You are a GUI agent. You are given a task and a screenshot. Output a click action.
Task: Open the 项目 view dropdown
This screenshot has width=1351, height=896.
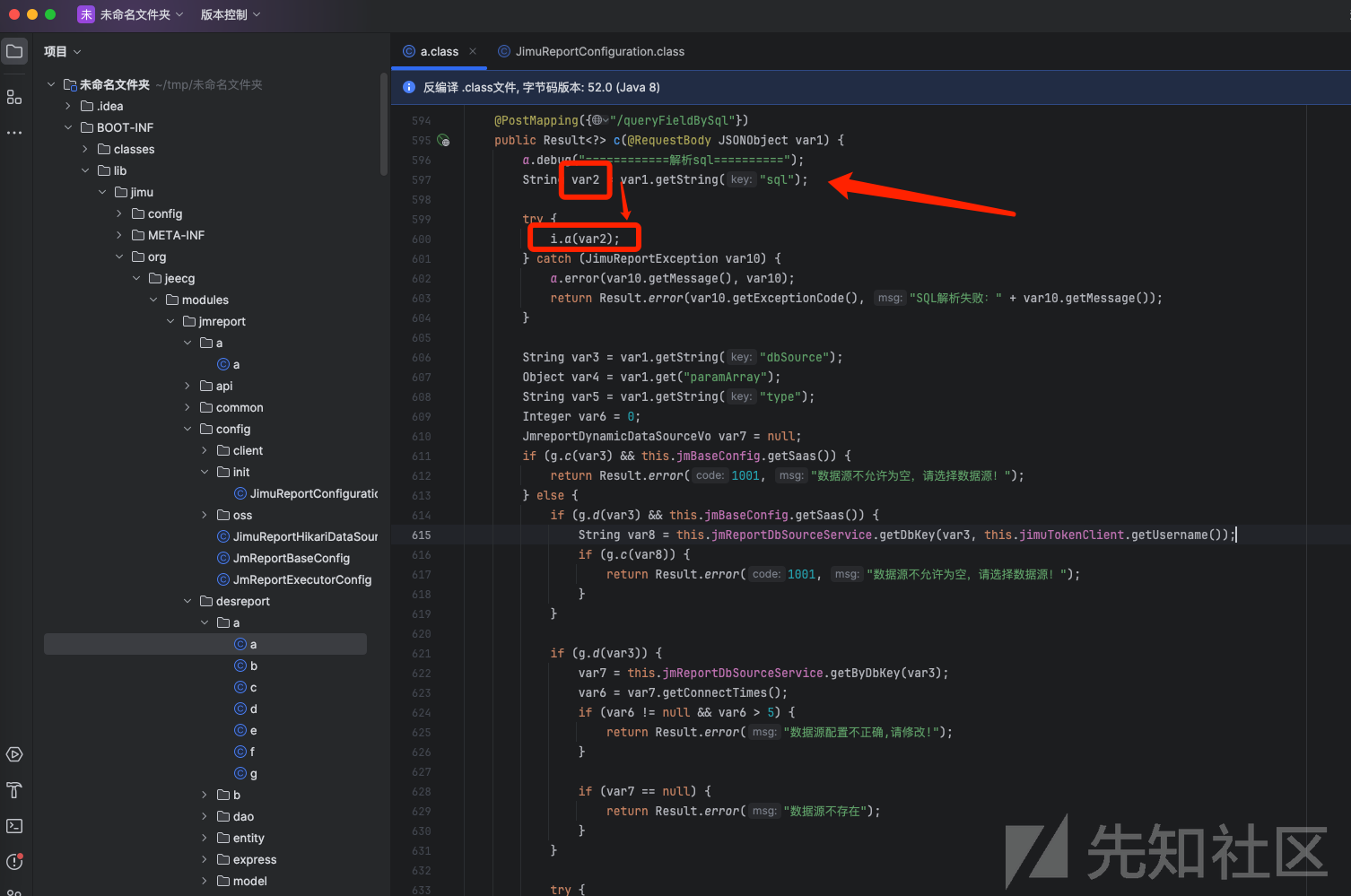tap(62, 51)
